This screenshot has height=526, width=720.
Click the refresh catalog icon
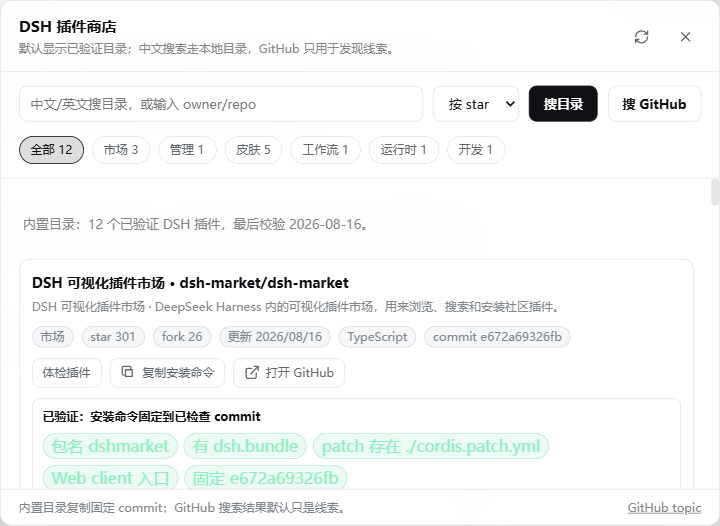tap(641, 37)
